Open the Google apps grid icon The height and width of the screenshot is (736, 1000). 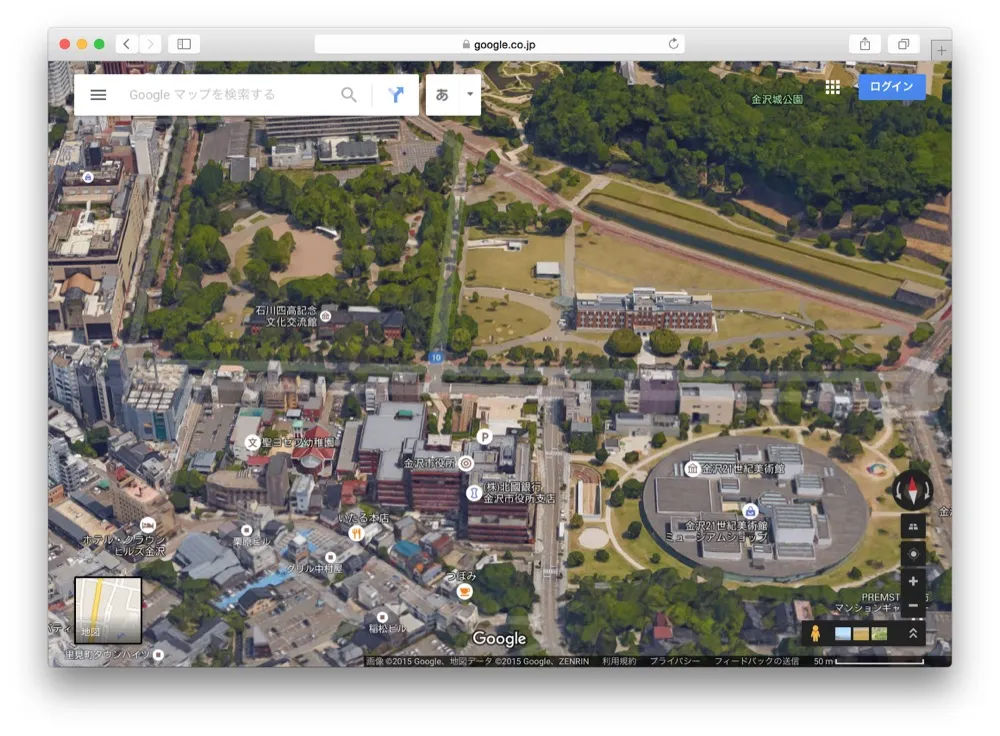pyautogui.click(x=832, y=87)
